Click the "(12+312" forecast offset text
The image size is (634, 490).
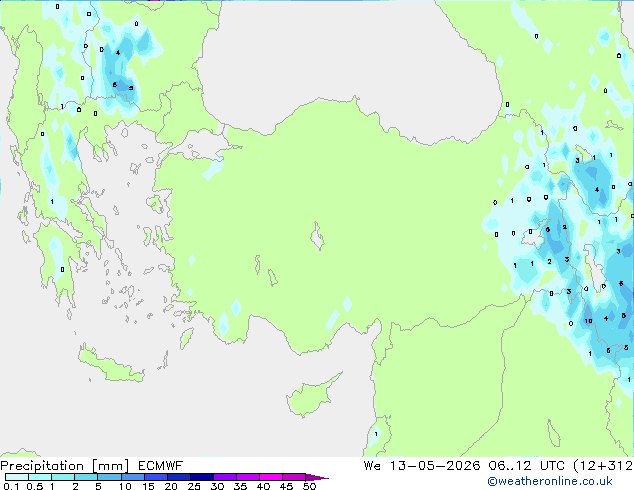click(x=603, y=465)
